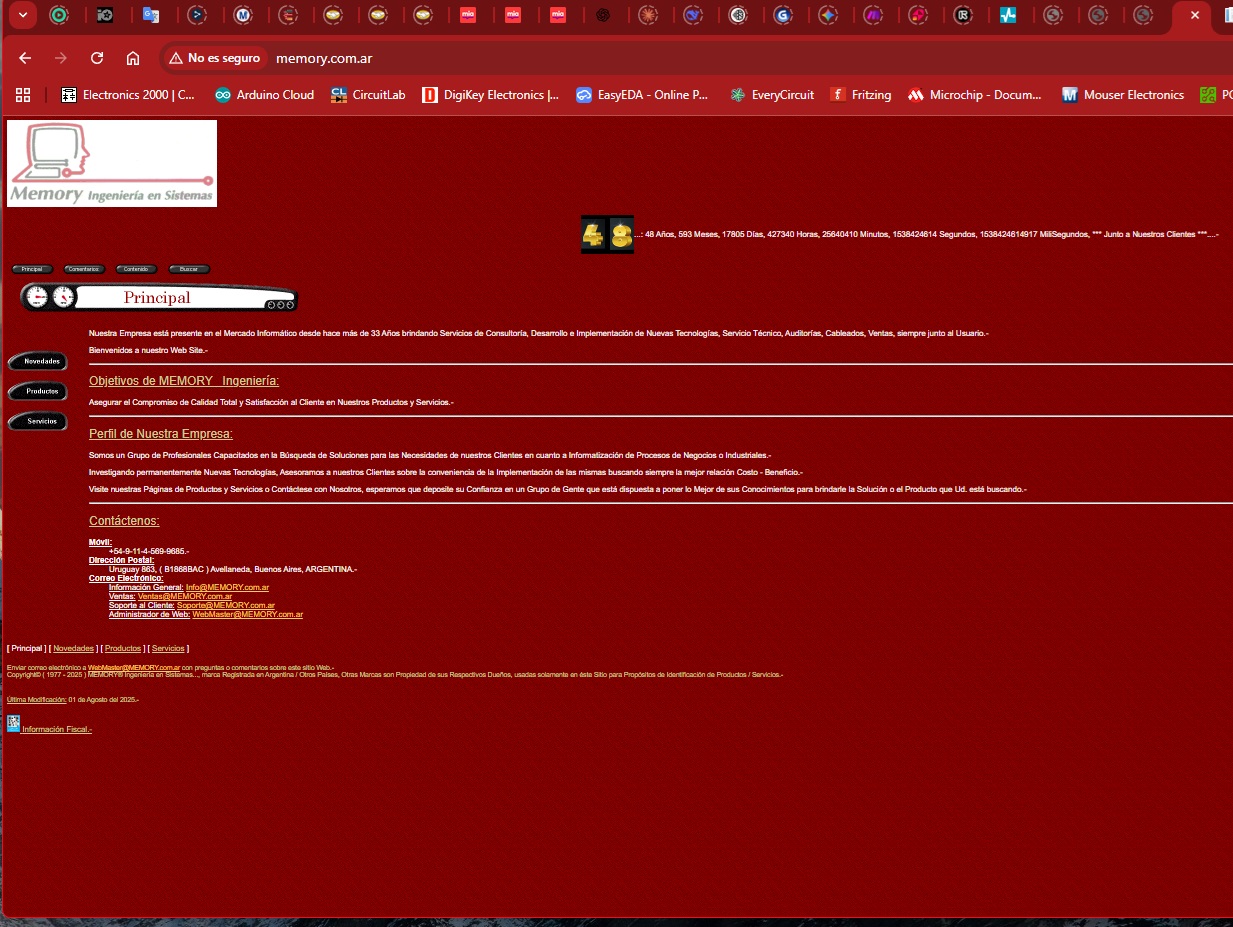
Task: Email Ventas@MEMORY.com.ar via its link
Action: [185, 596]
